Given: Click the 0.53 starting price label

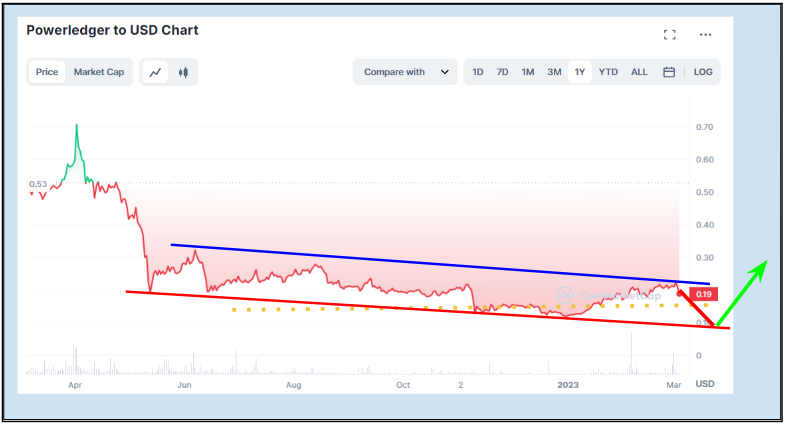Looking at the screenshot, I should coord(38,185).
